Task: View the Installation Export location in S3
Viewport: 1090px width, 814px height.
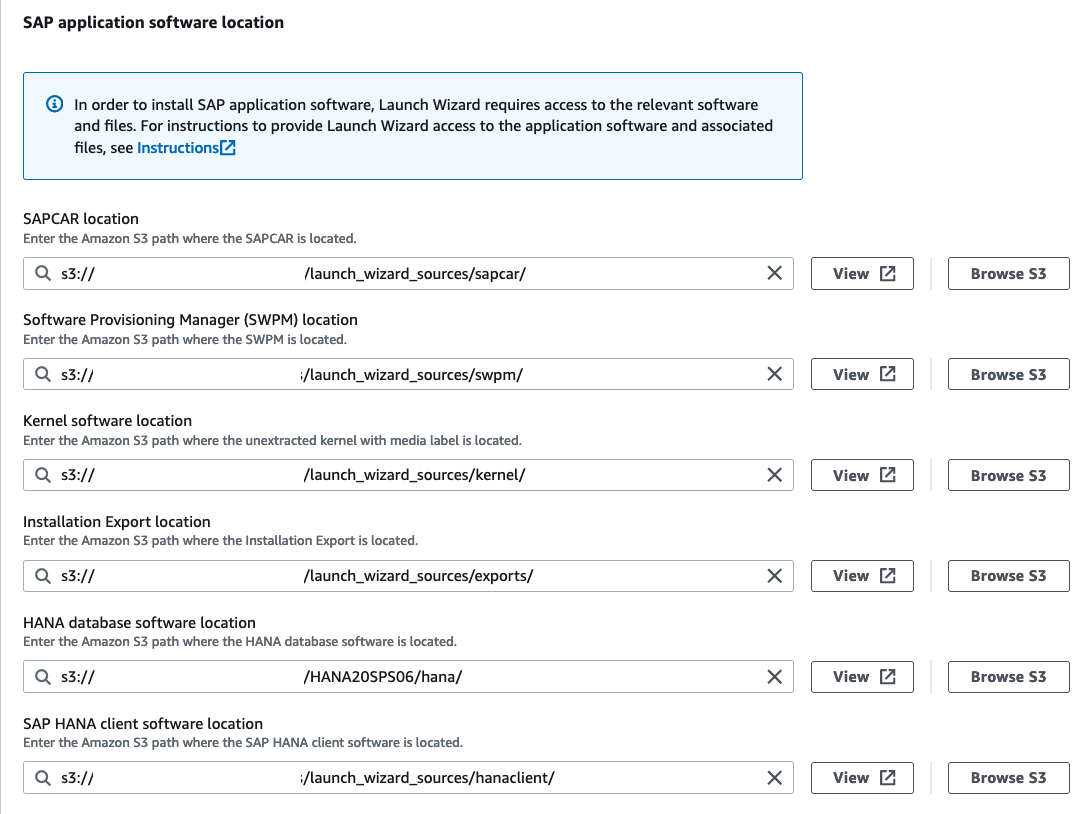Action: coord(862,576)
